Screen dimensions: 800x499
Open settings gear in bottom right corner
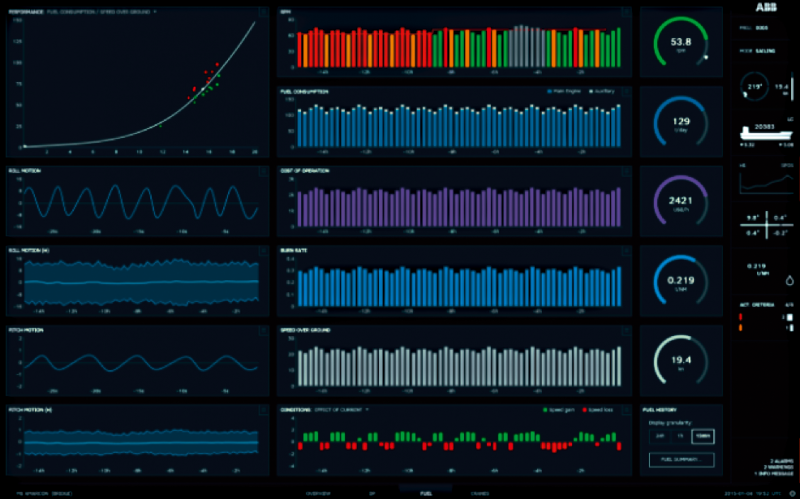791,492
